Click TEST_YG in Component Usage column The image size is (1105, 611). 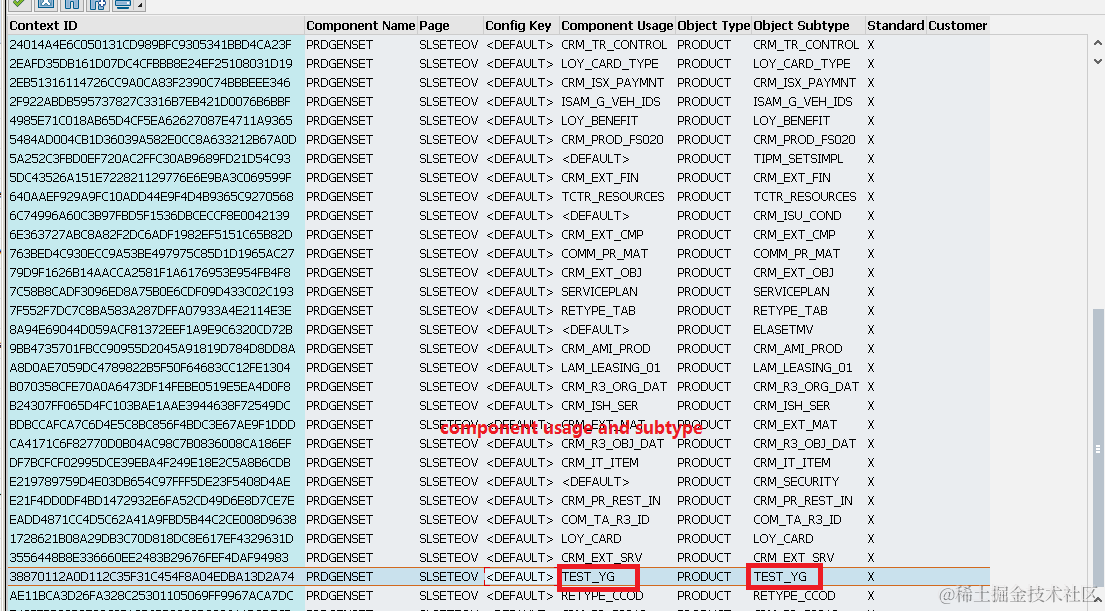point(588,576)
